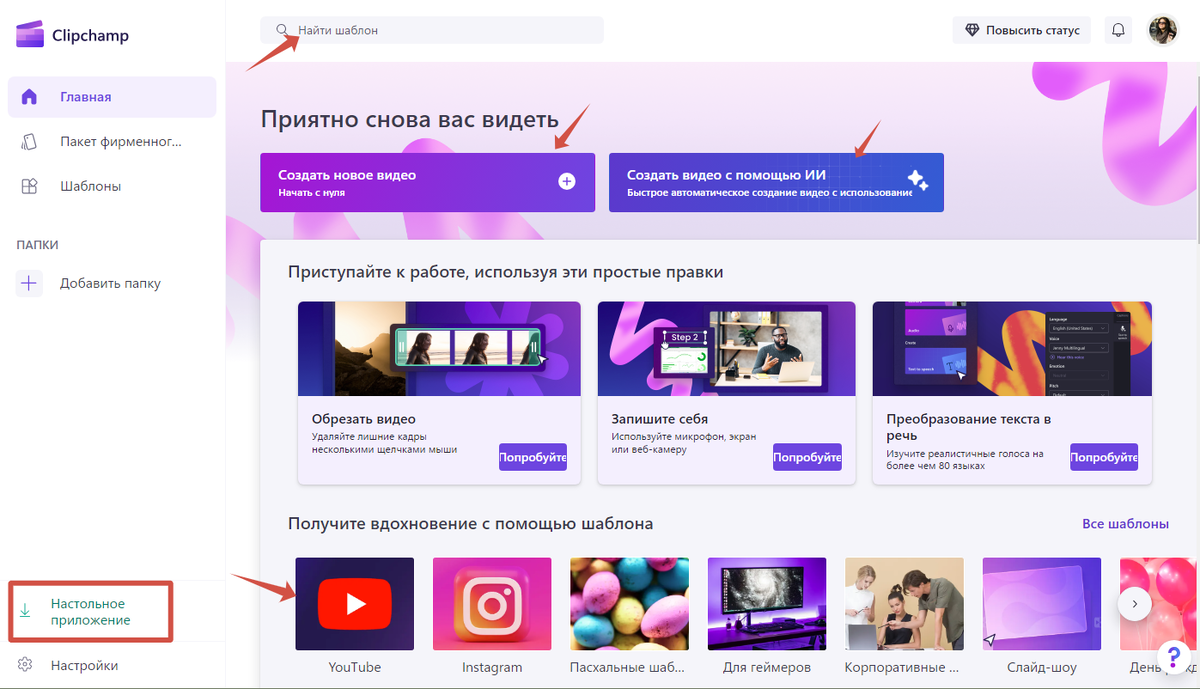Click the Повысить статус button

[1021, 29]
